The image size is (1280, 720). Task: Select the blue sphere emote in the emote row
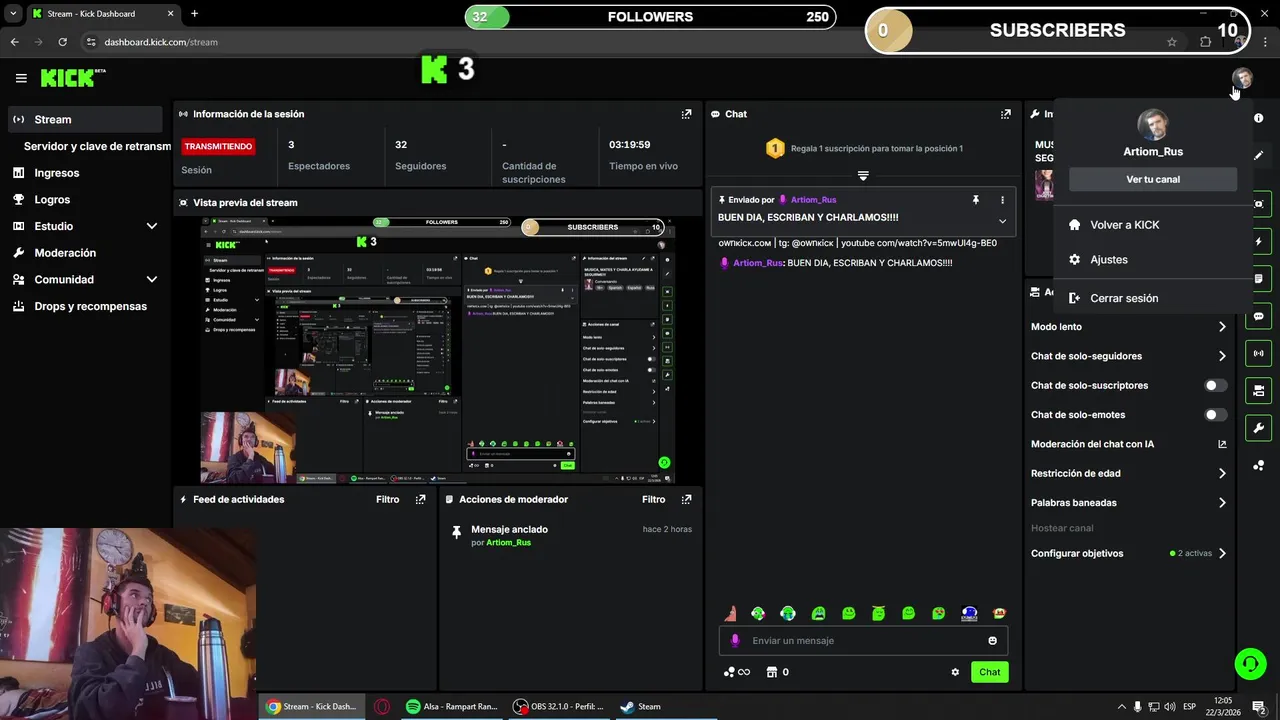pyautogui.click(x=968, y=613)
